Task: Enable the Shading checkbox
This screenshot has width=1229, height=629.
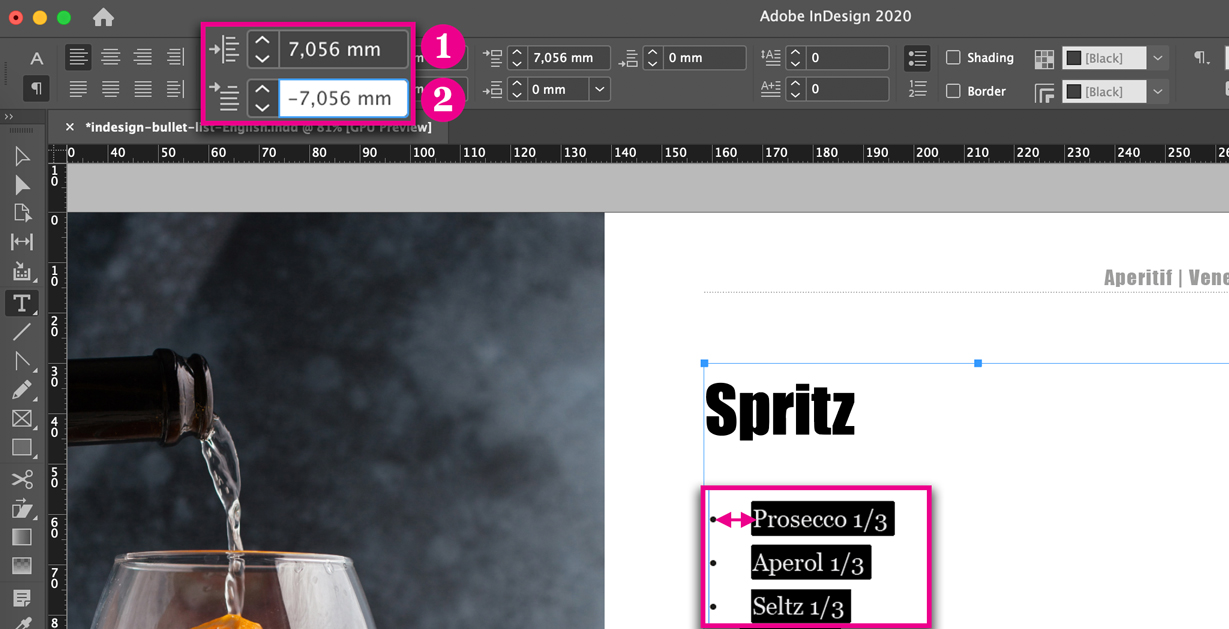Action: point(952,57)
